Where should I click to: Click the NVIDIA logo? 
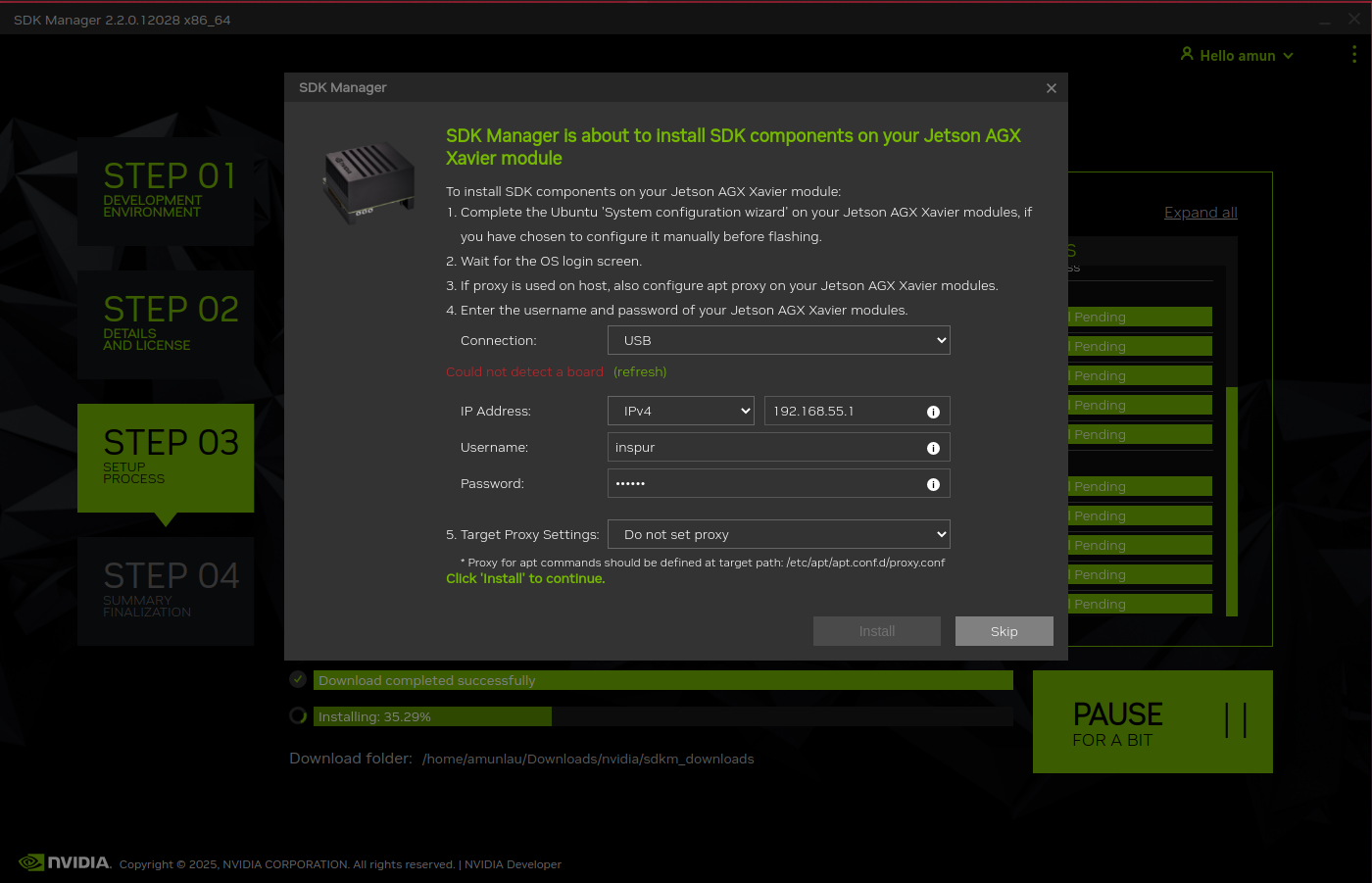pos(65,862)
